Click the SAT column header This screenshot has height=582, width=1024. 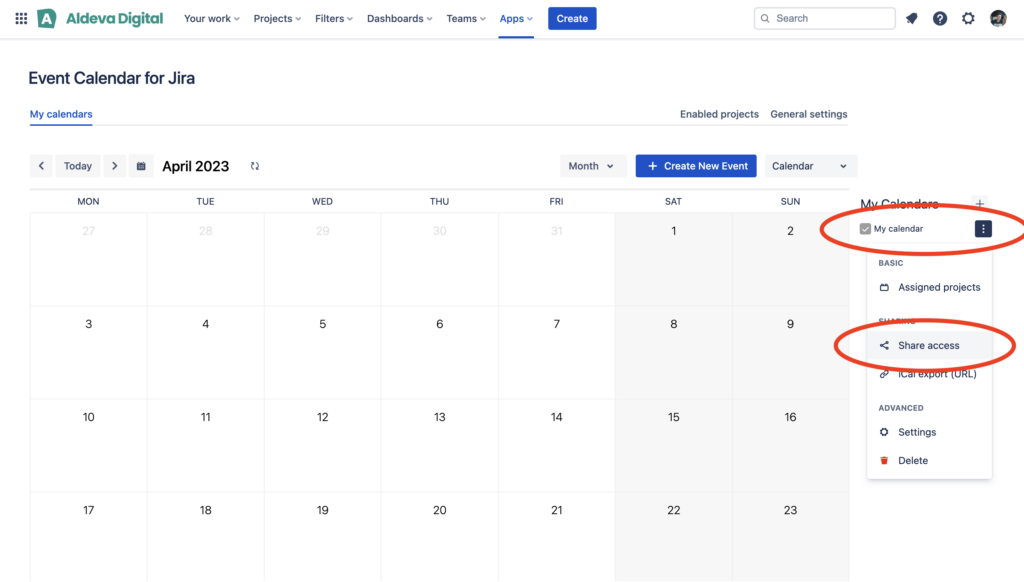tap(673, 202)
